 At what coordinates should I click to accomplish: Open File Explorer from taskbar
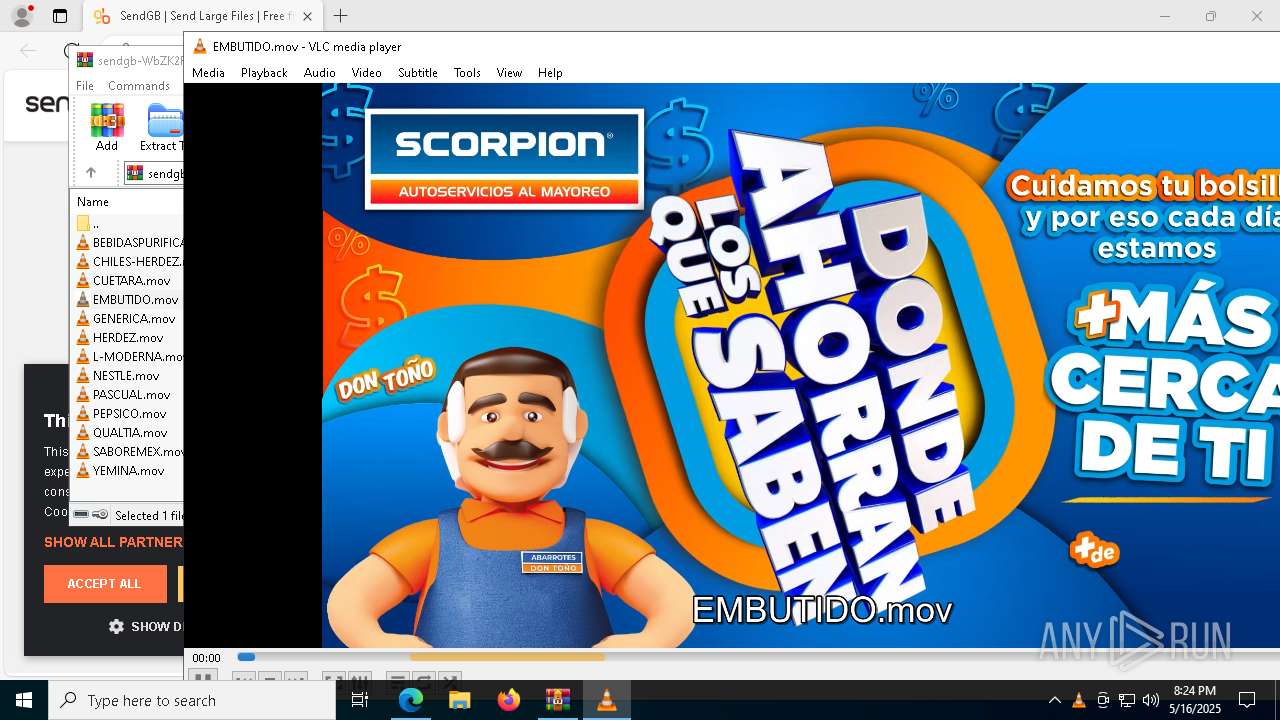459,700
